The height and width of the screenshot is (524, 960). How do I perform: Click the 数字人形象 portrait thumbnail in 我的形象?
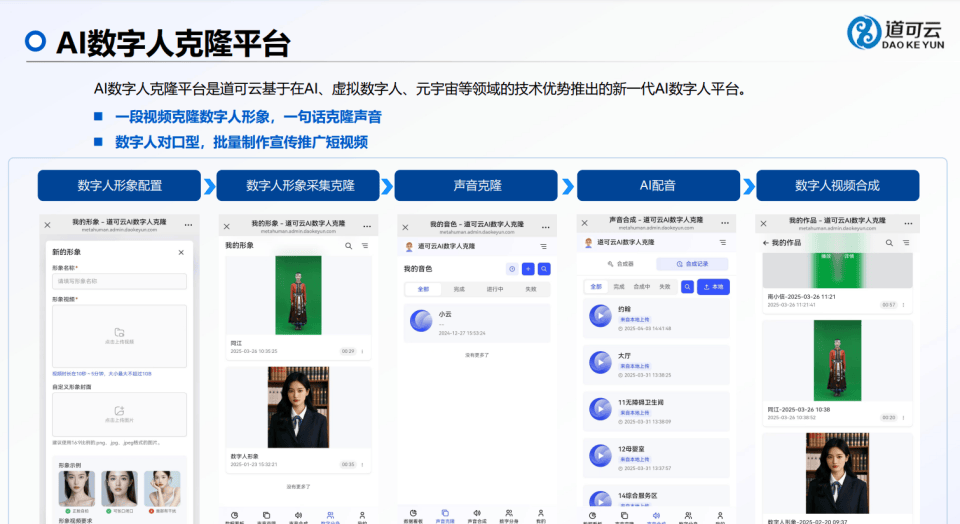click(298, 407)
